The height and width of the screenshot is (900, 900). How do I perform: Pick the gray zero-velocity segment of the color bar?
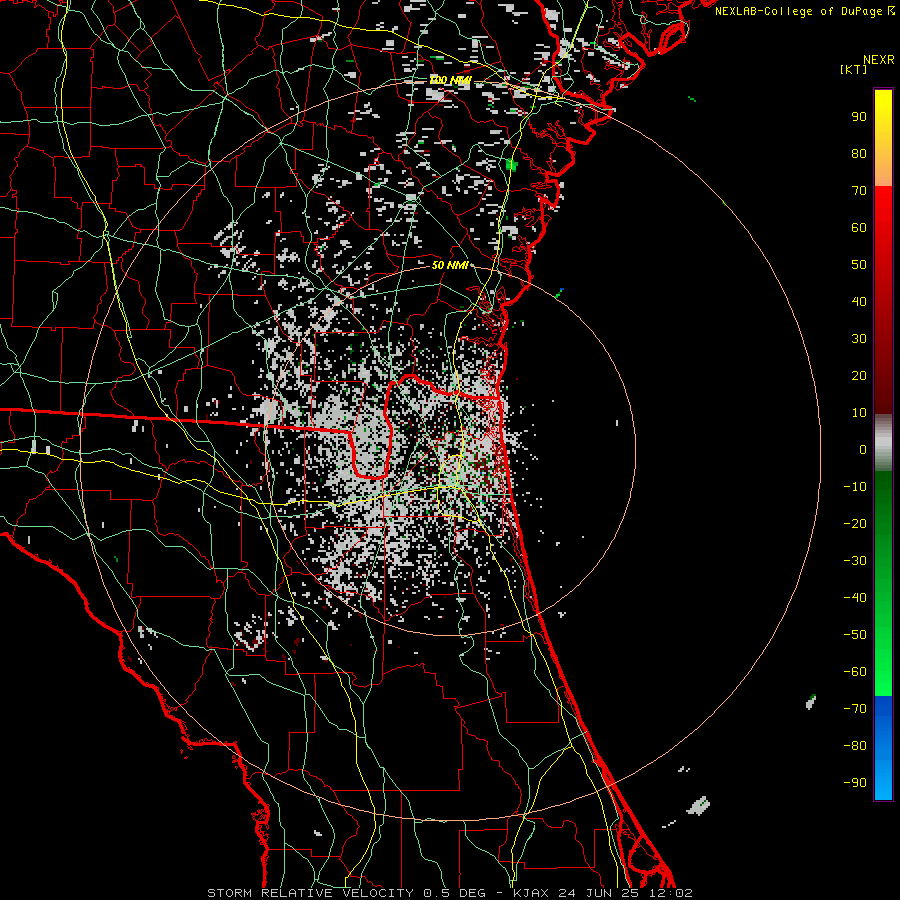click(883, 442)
